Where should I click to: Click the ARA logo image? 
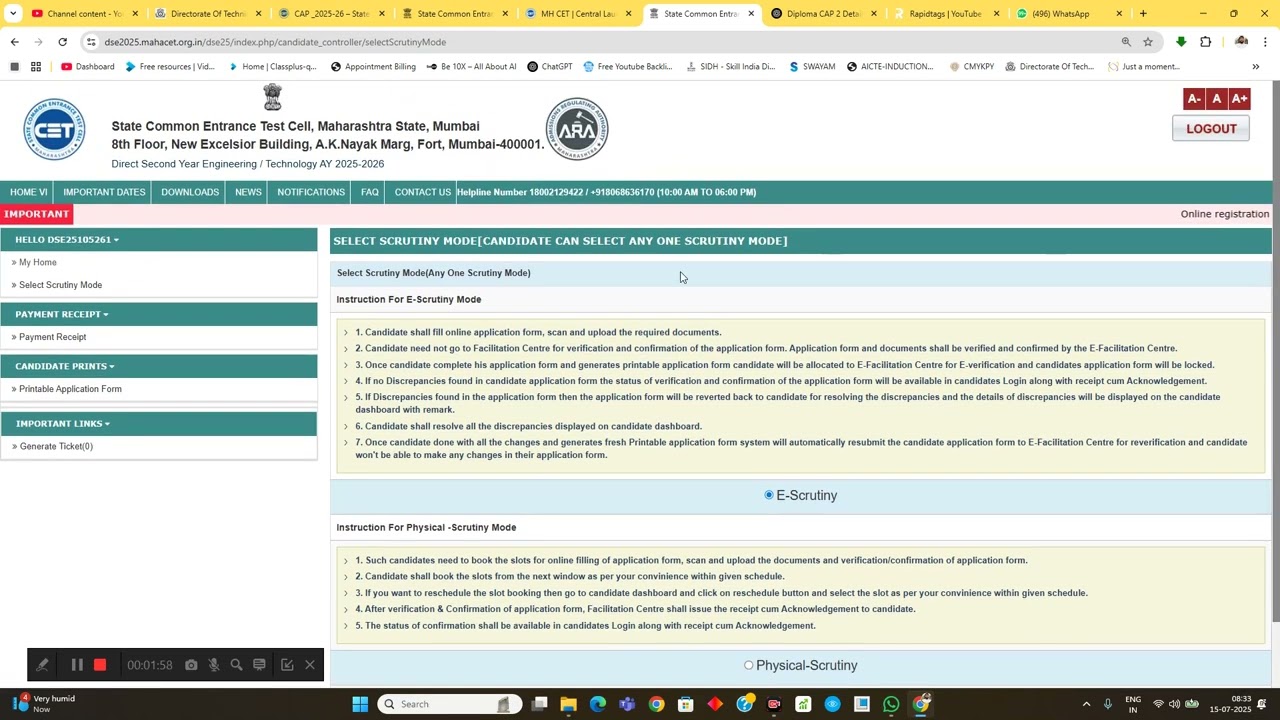pos(577,129)
